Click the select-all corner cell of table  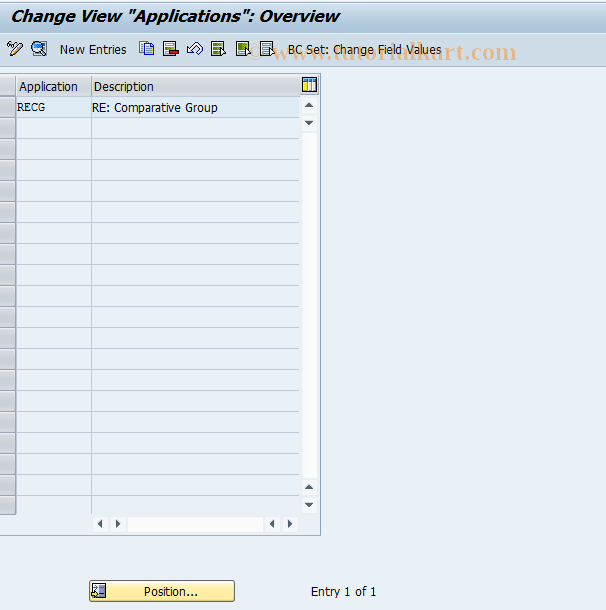pos(7,86)
